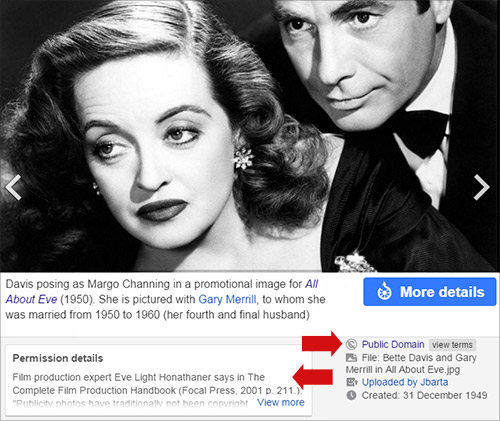Click the public domain license icon
The height and width of the screenshot is (421, 500).
click(x=351, y=344)
